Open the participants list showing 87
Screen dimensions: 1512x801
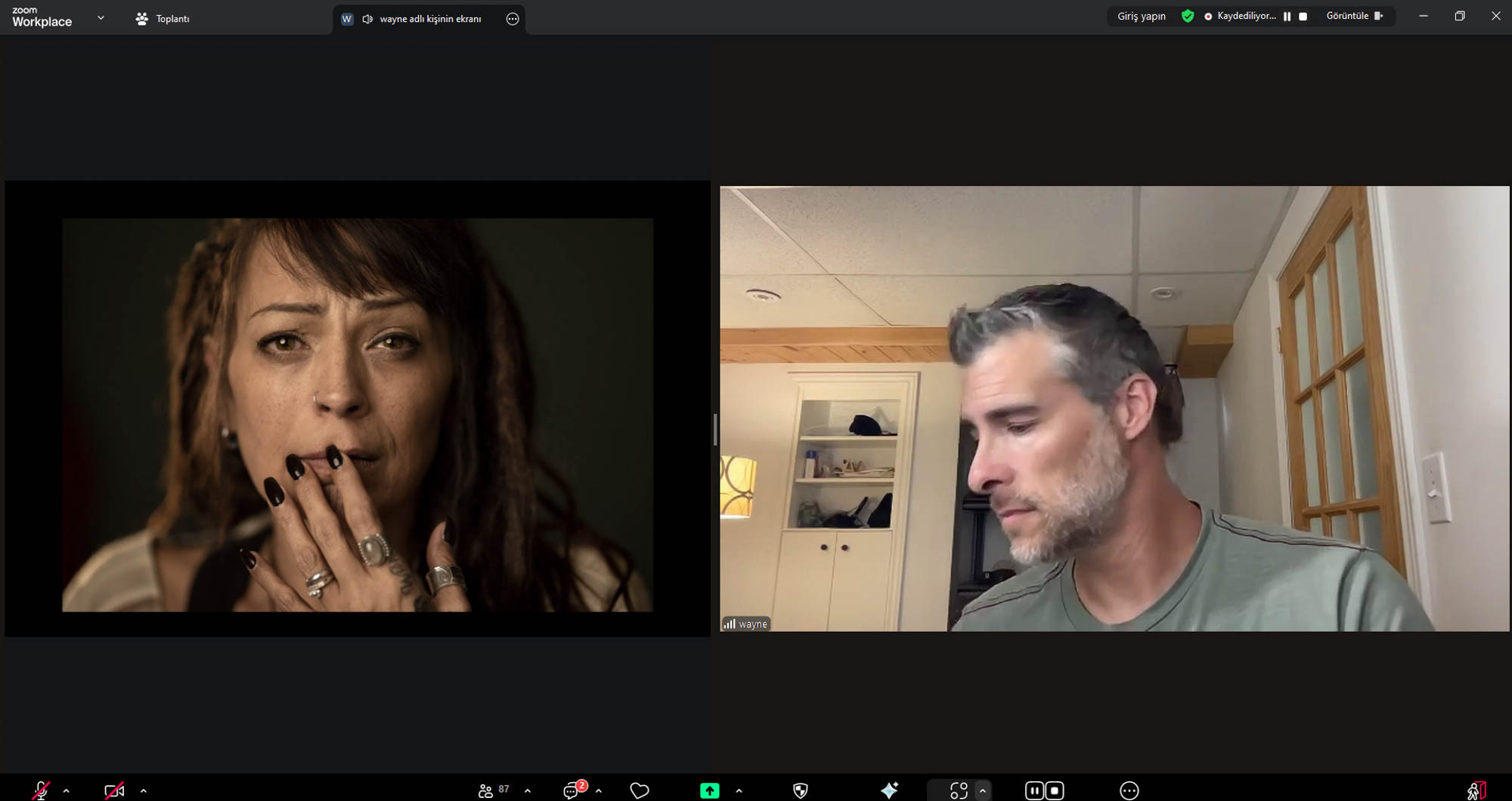tap(494, 790)
